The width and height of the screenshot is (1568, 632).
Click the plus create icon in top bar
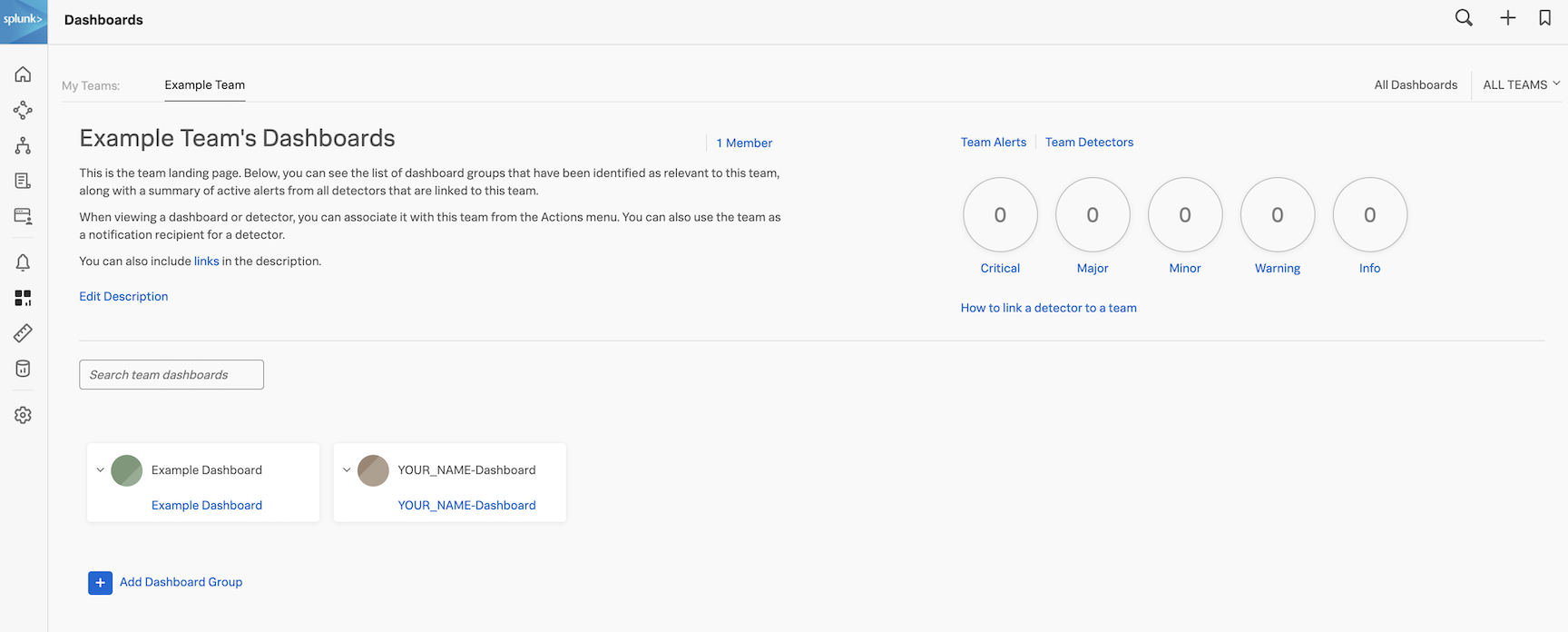point(1507,18)
